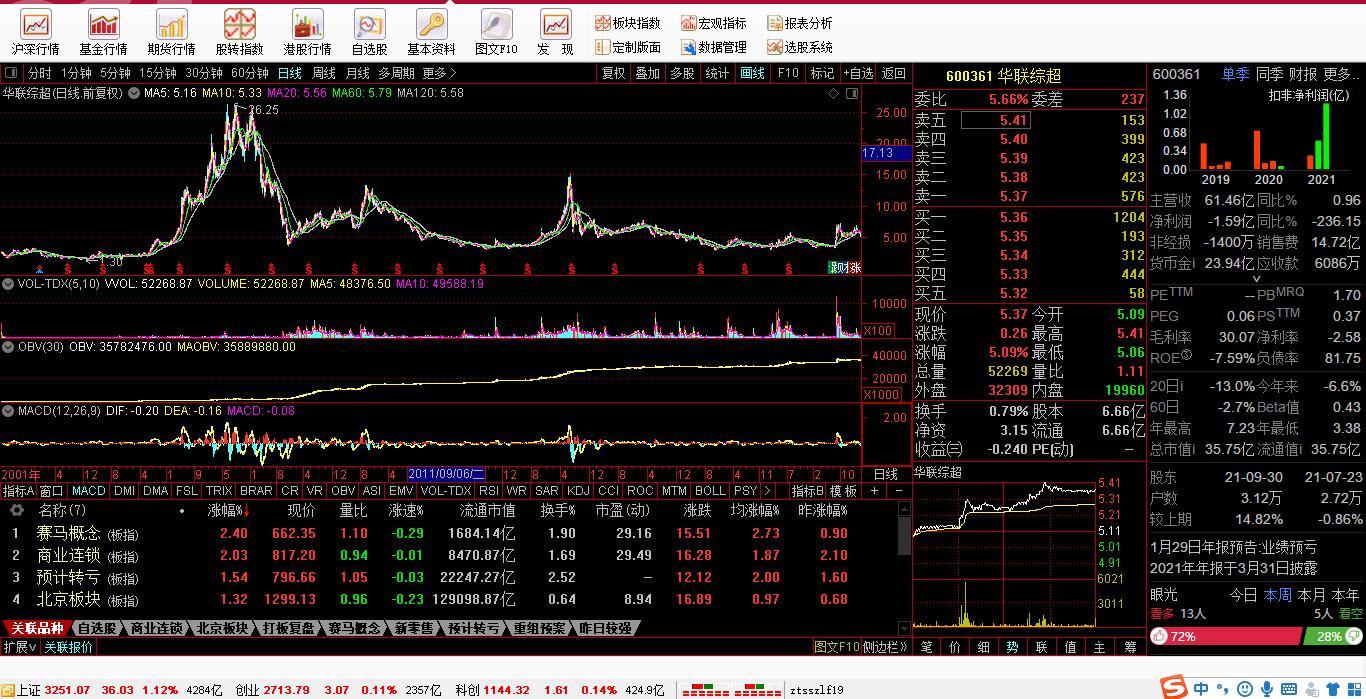1366x699 pixels.
Task: Switch to the 周线 weekly period tab
Action: [x=323, y=73]
